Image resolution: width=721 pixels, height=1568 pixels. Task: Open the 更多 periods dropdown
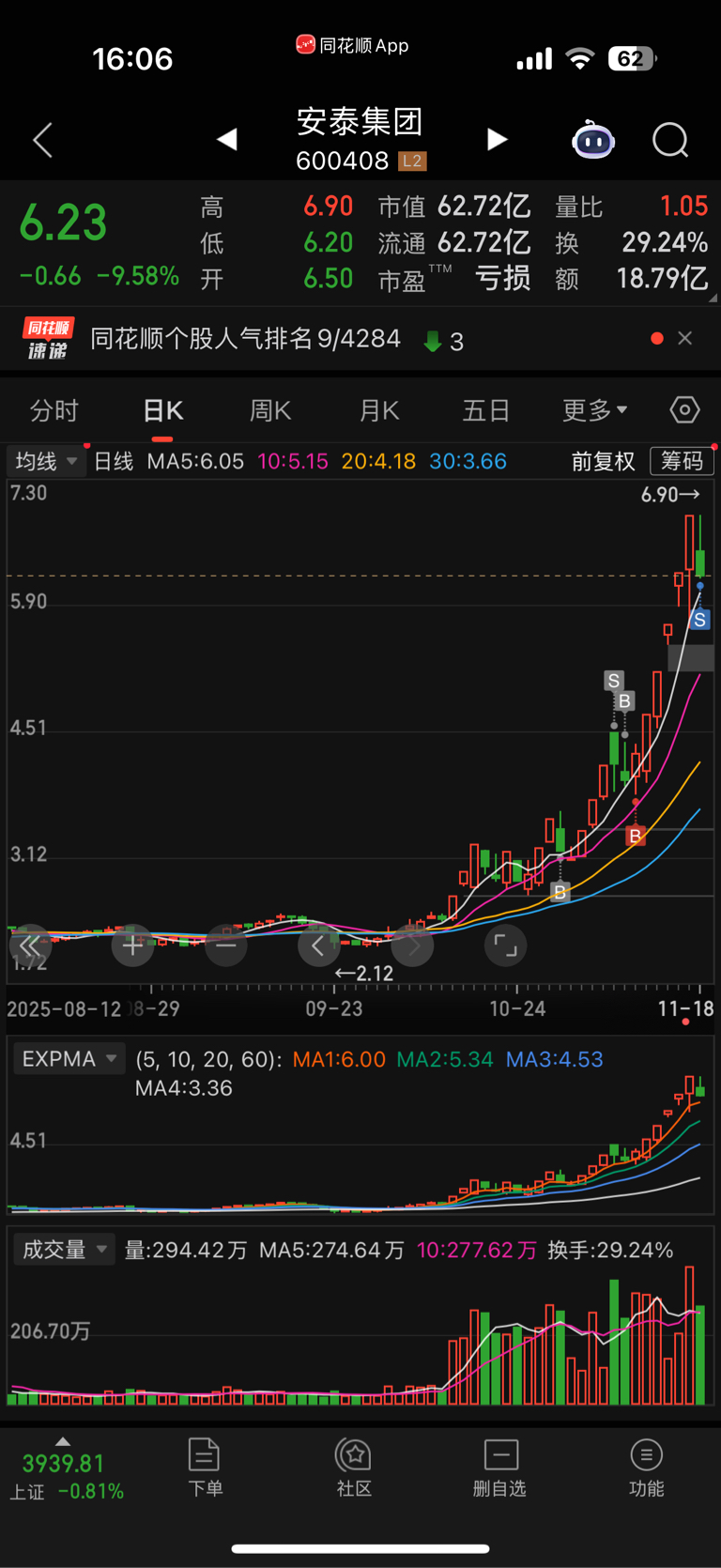(x=594, y=411)
